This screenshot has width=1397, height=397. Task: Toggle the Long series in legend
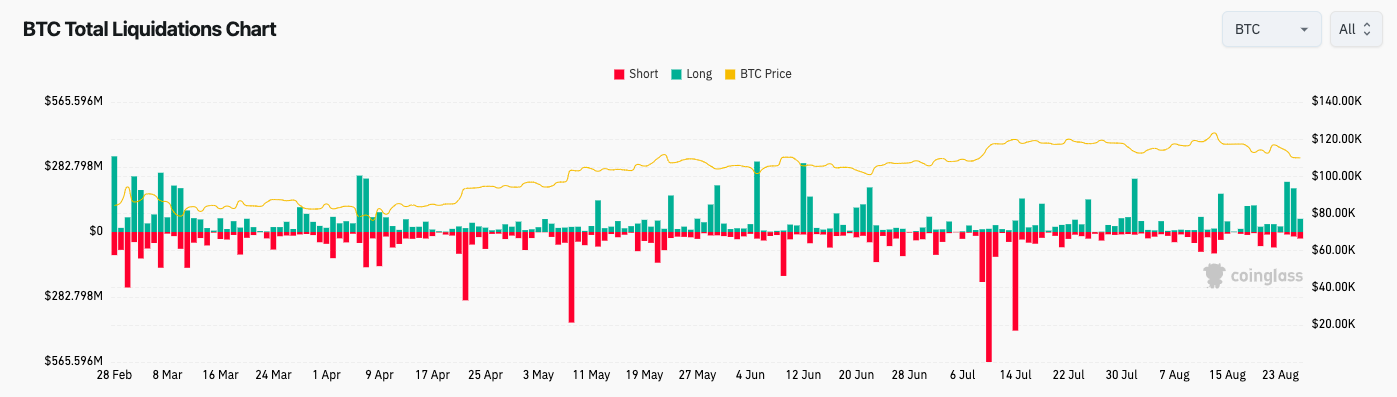coord(691,74)
